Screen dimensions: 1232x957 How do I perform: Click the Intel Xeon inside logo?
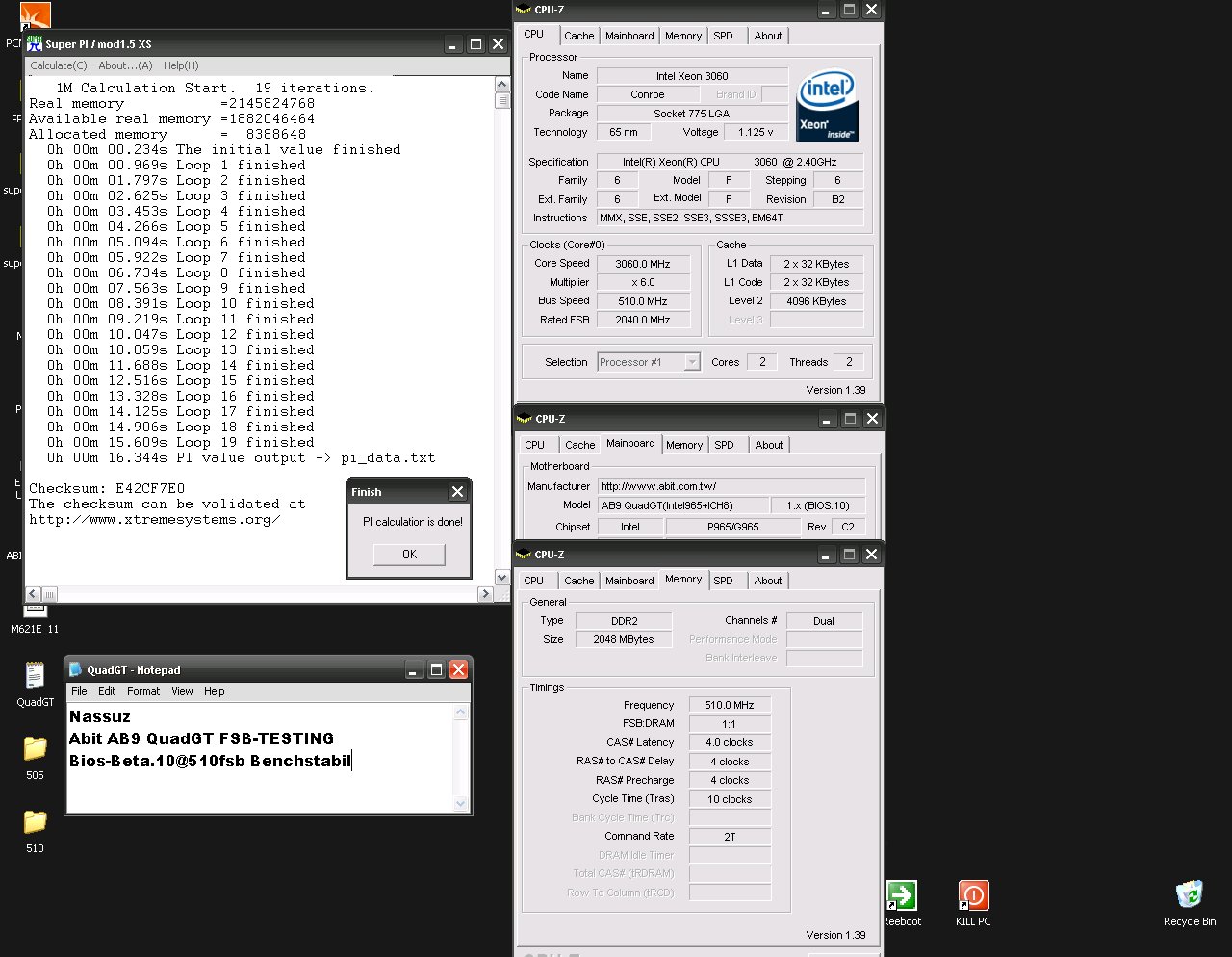coord(828,105)
